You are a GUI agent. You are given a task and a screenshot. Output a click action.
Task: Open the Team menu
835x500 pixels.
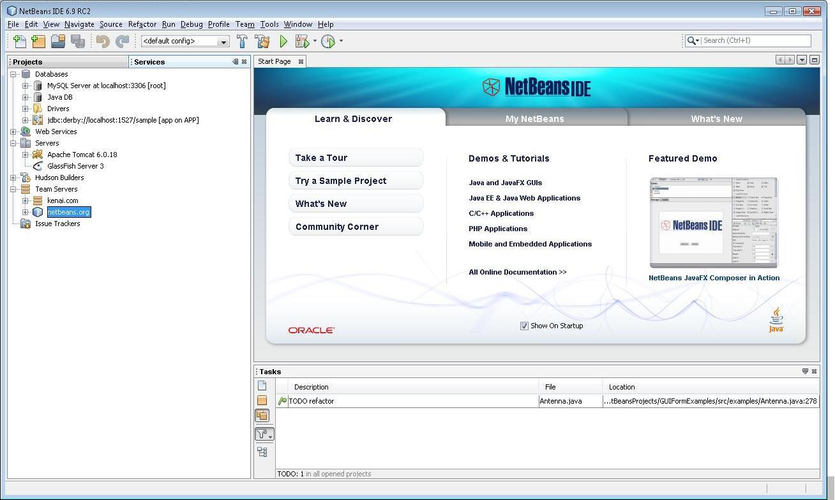click(245, 24)
